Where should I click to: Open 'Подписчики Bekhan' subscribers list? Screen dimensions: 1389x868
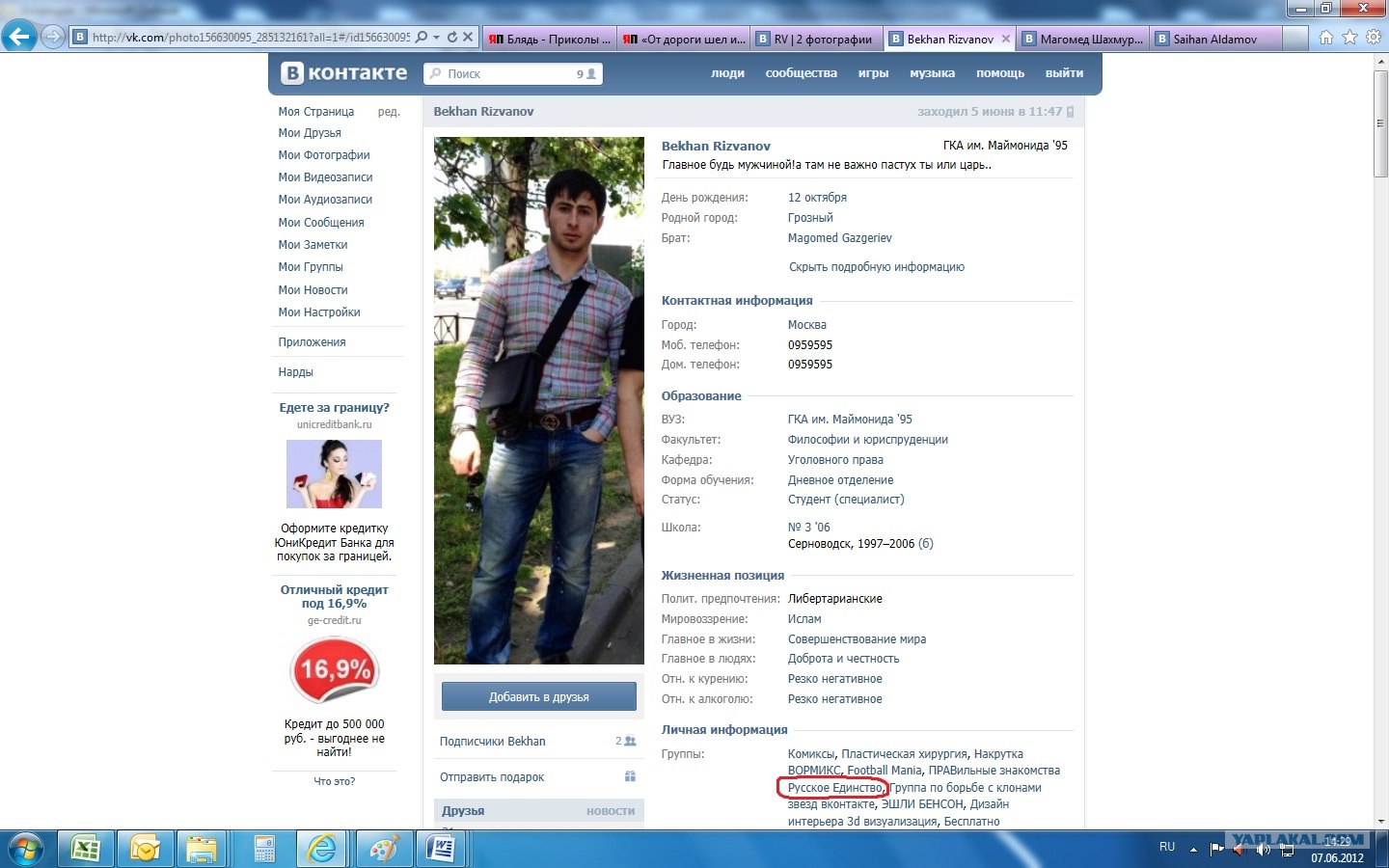click(493, 742)
